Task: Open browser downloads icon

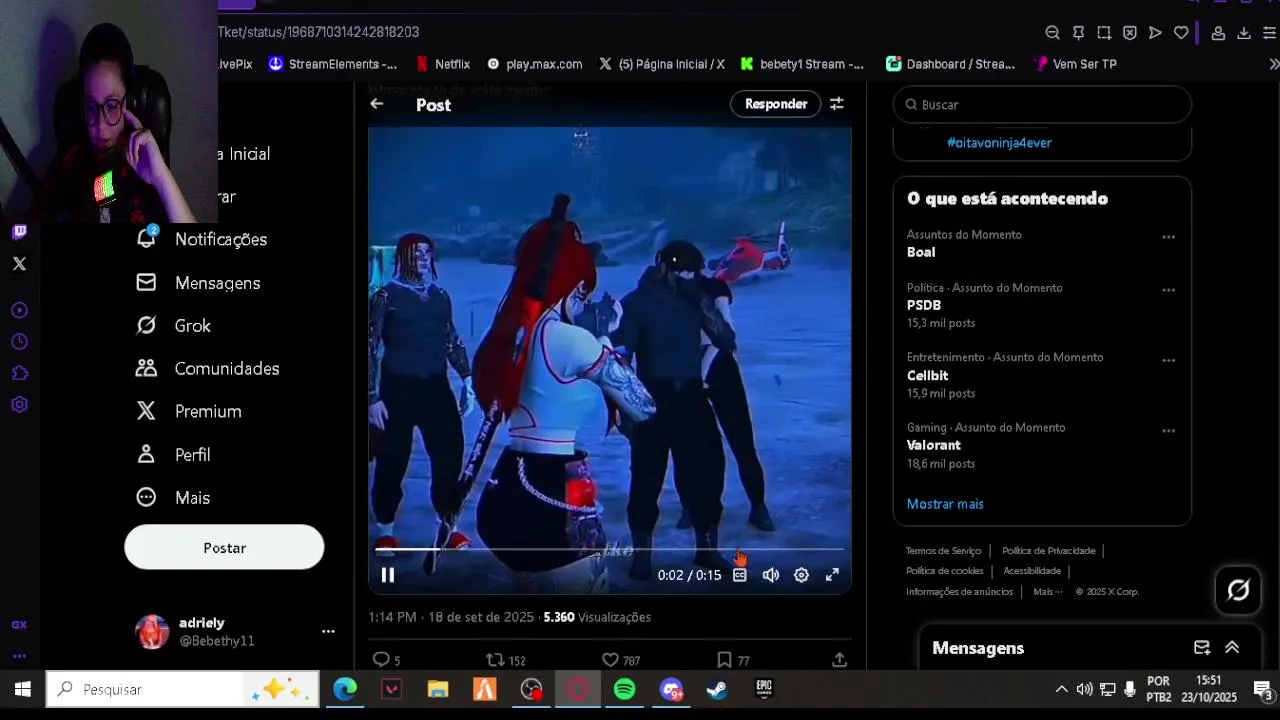Action: tap(1244, 33)
